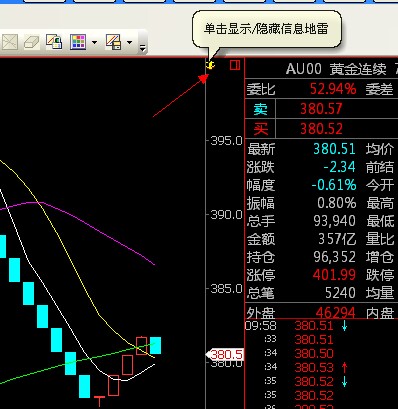Click the 总笔 value 5240
The height and width of the screenshot is (409, 398).
340,293
